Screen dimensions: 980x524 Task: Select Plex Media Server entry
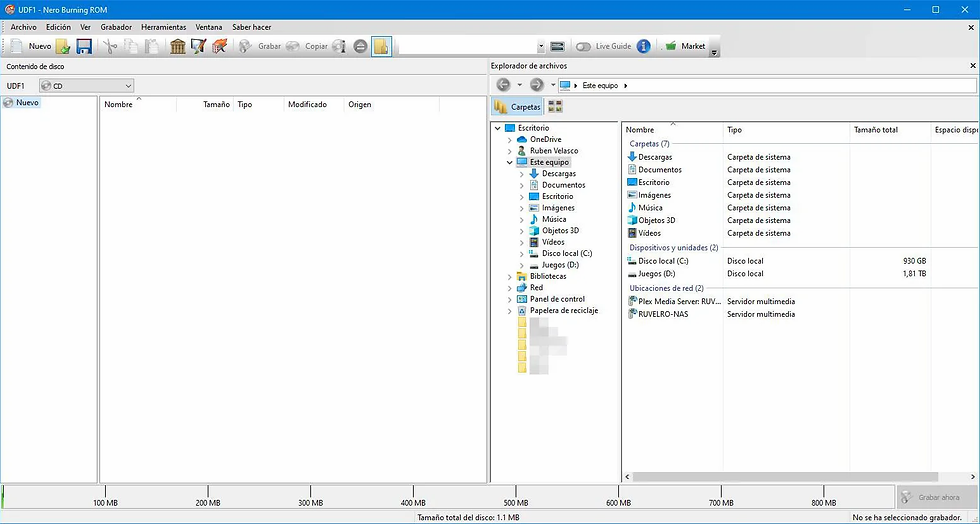(x=679, y=301)
